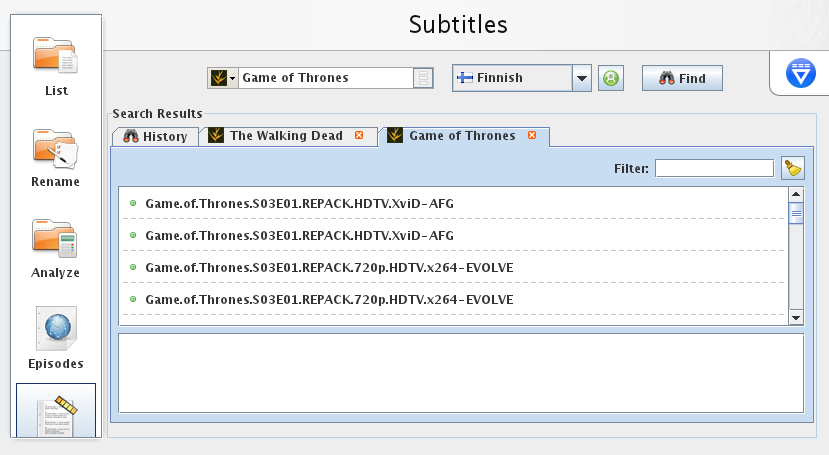The width and height of the screenshot is (829, 455).
Task: Open the Episodes panel
Action: pos(56,338)
